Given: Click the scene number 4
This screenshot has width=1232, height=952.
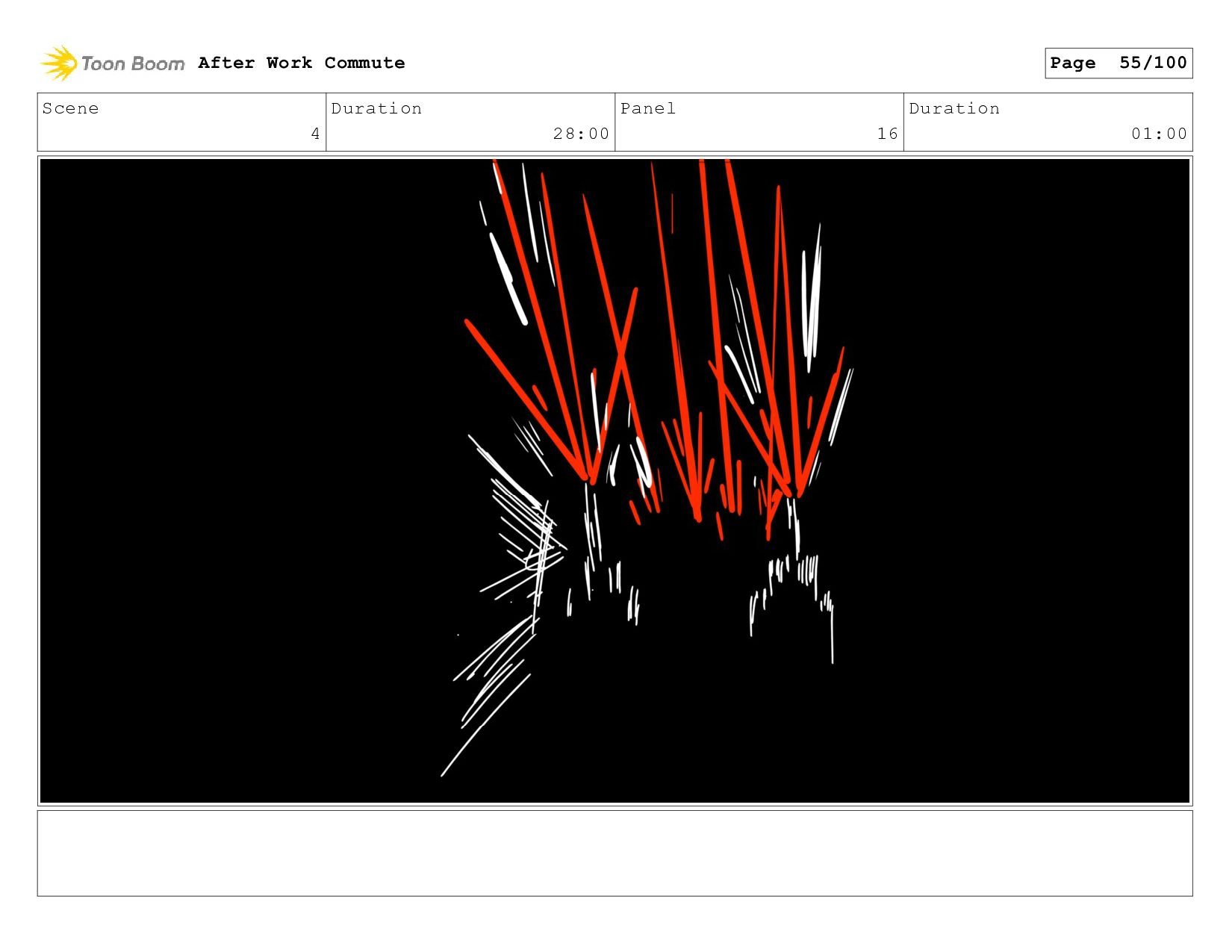Looking at the screenshot, I should 316,134.
